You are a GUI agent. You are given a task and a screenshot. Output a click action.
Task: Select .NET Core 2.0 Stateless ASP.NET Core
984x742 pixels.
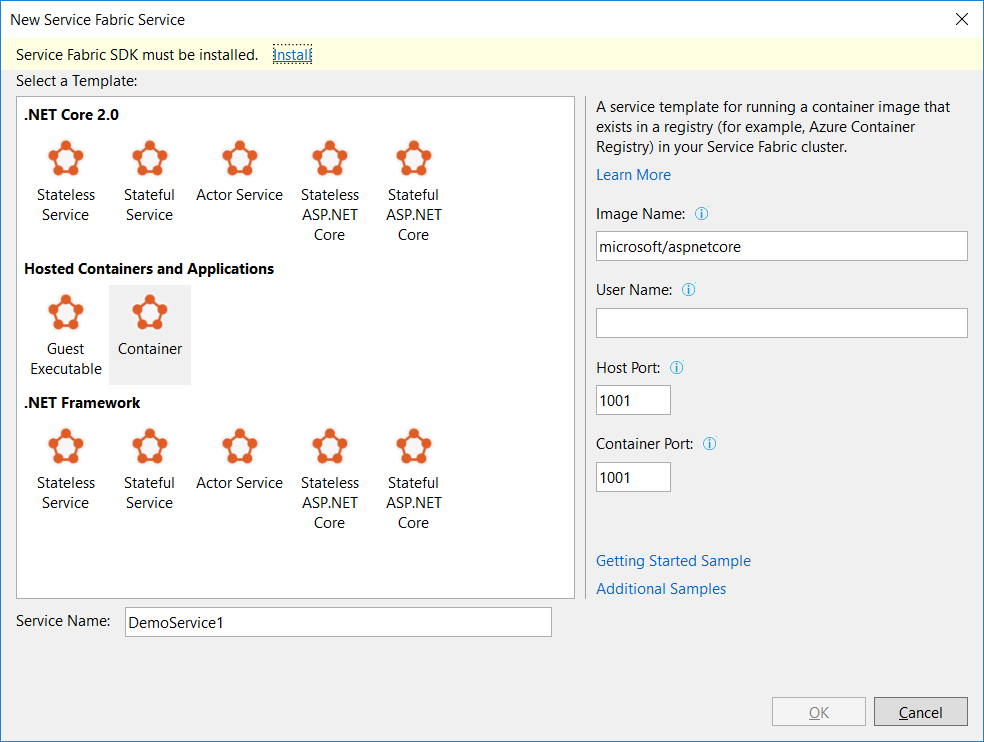329,190
